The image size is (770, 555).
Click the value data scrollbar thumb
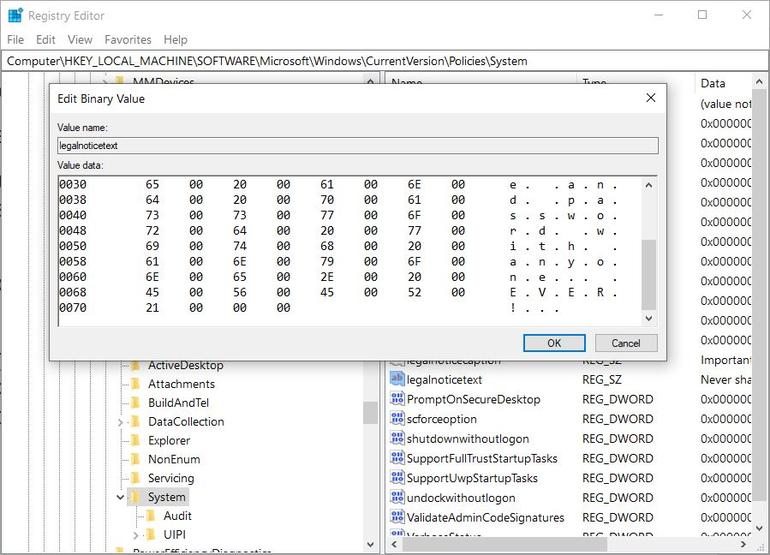[x=648, y=274]
